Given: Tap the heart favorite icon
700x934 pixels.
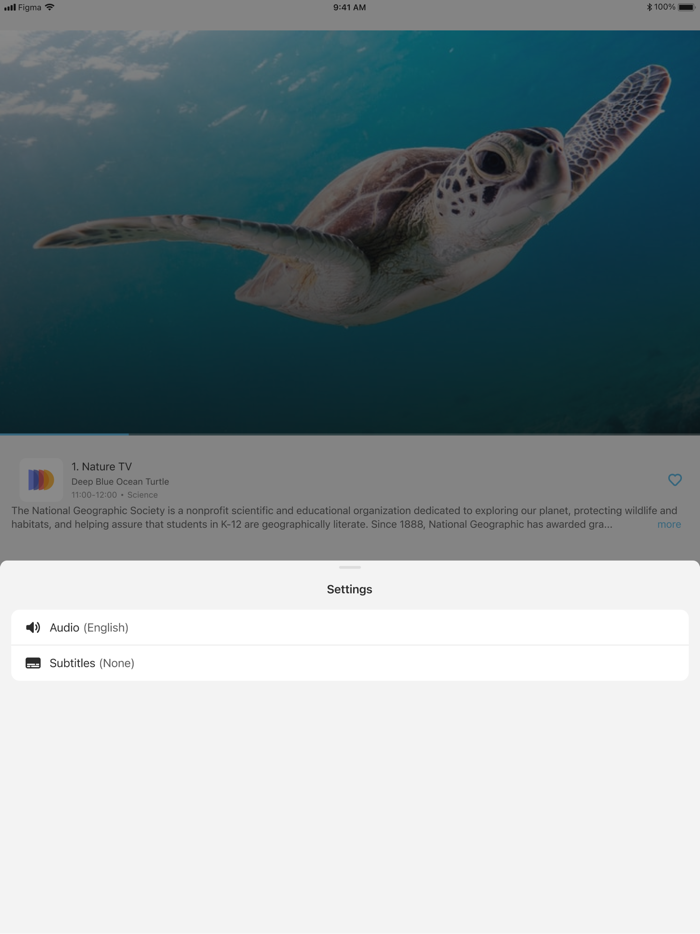Looking at the screenshot, I should pyautogui.click(x=674, y=480).
